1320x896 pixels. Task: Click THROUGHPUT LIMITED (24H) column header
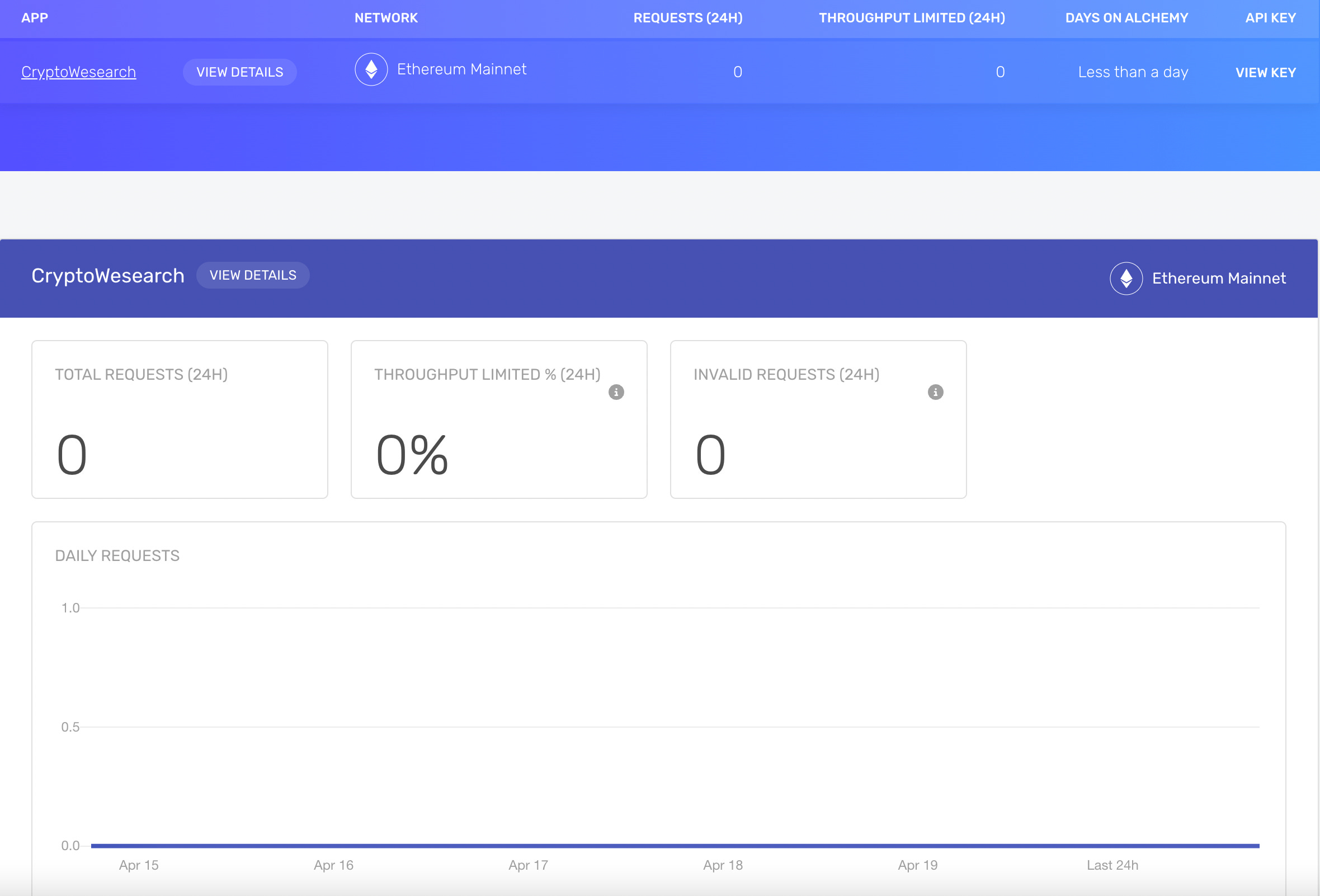(911, 17)
